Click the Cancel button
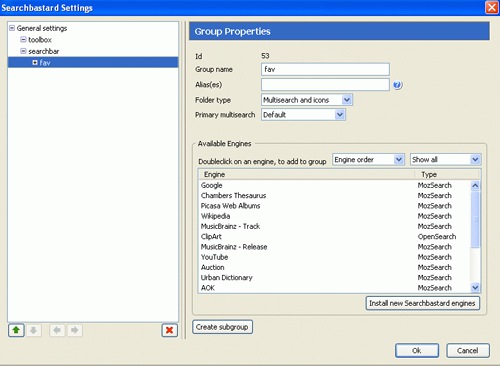500x366 pixels. 468,351
